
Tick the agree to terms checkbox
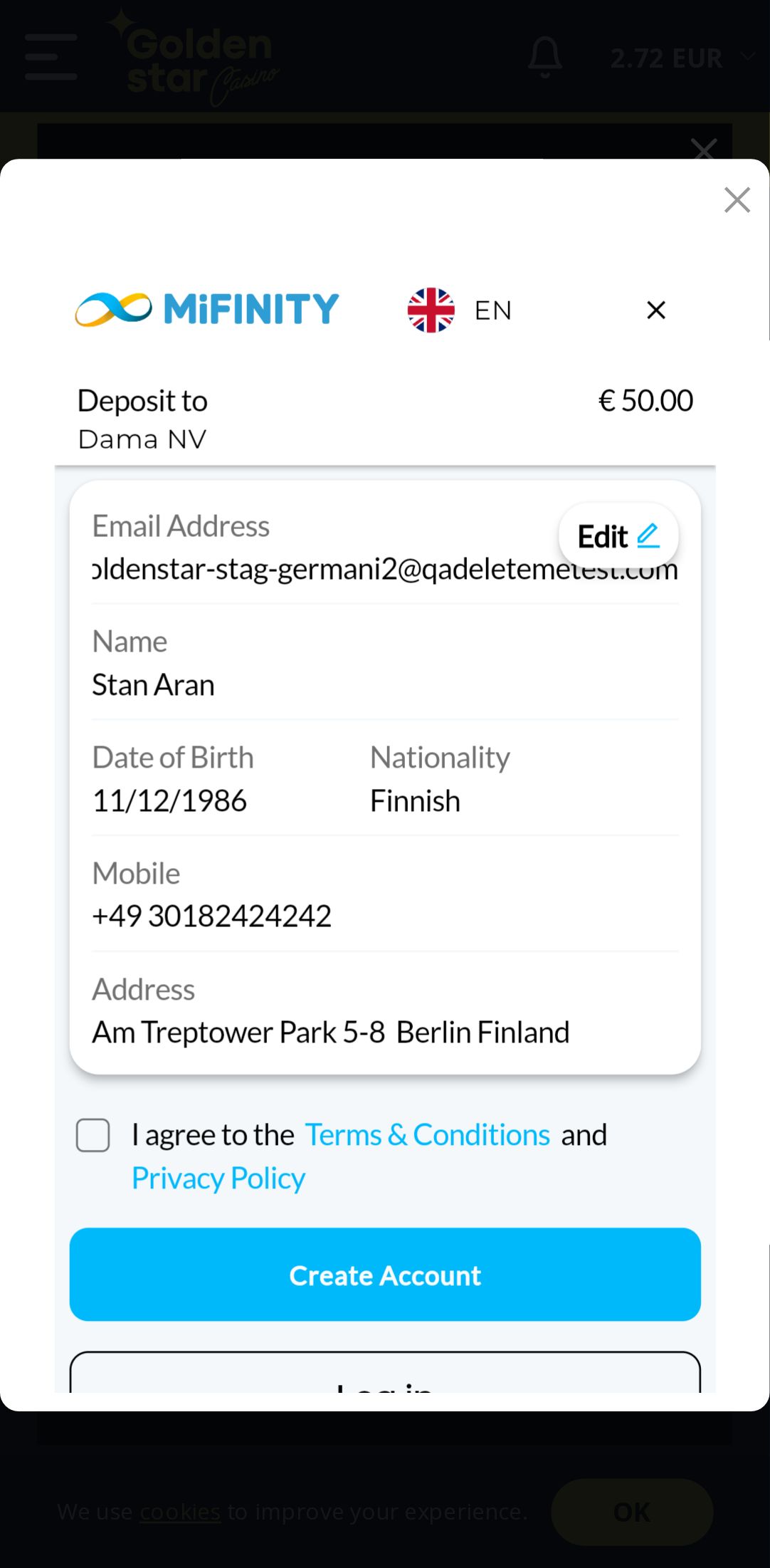click(93, 1135)
